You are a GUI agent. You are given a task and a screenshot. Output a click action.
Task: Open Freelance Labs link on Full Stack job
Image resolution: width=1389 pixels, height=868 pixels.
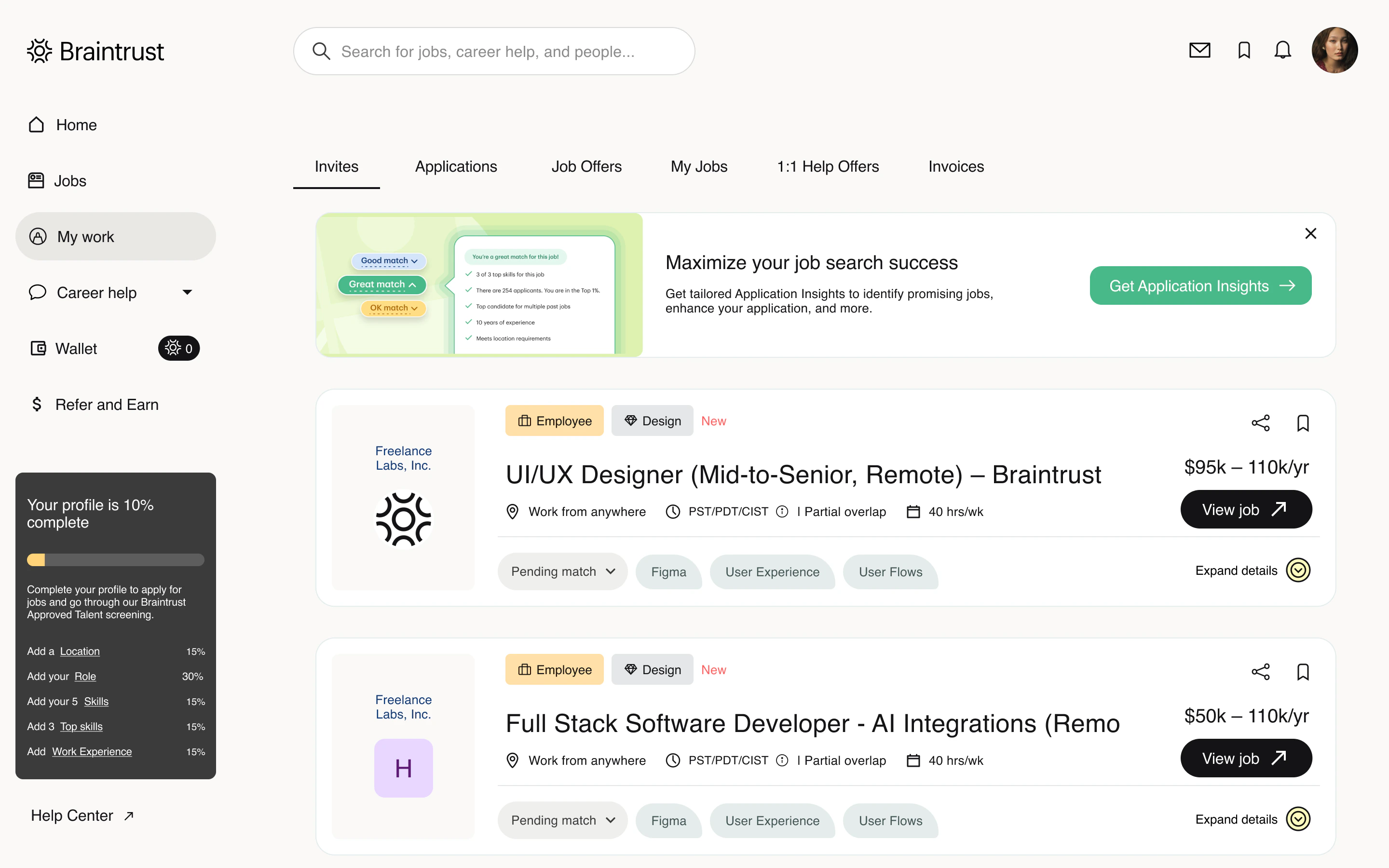(403, 706)
